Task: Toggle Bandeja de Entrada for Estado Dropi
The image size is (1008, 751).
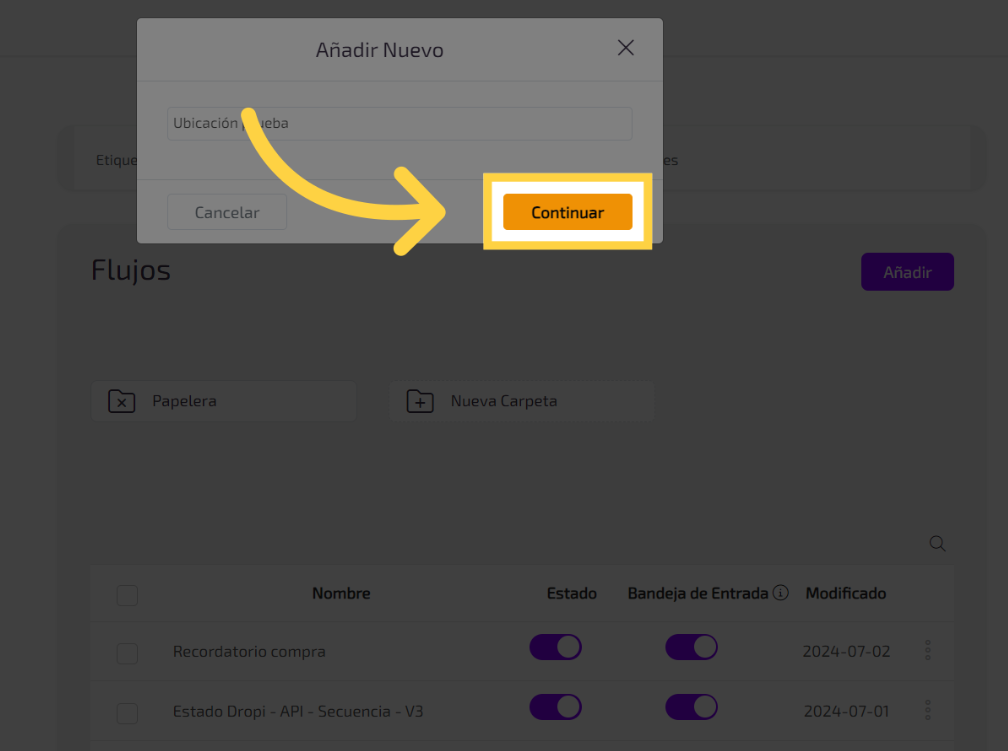Action: point(691,707)
